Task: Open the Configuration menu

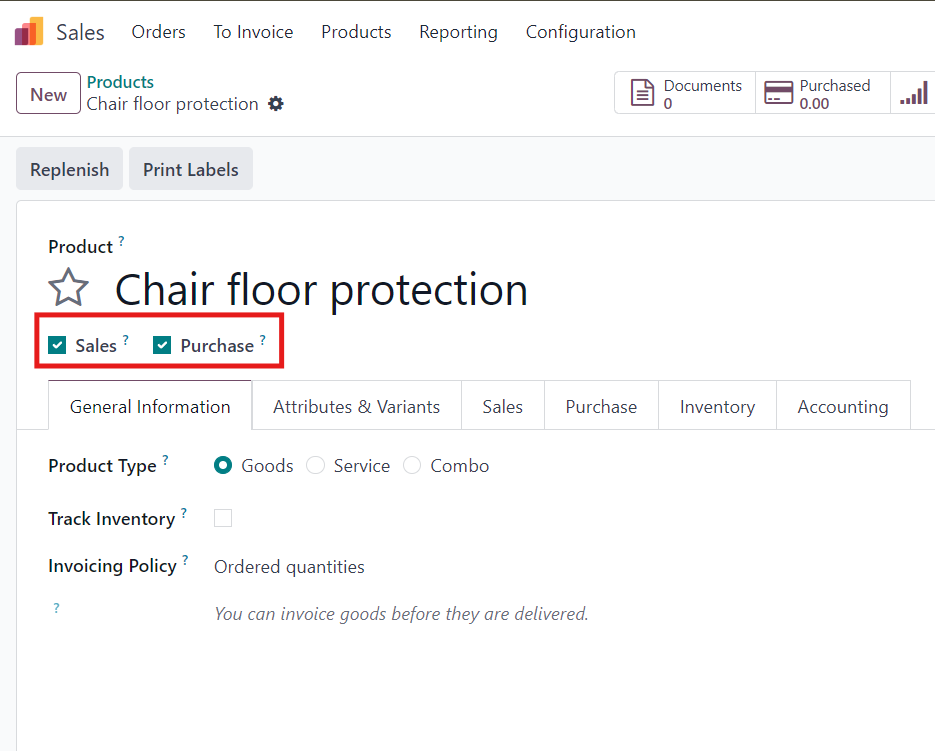Action: pyautogui.click(x=580, y=32)
